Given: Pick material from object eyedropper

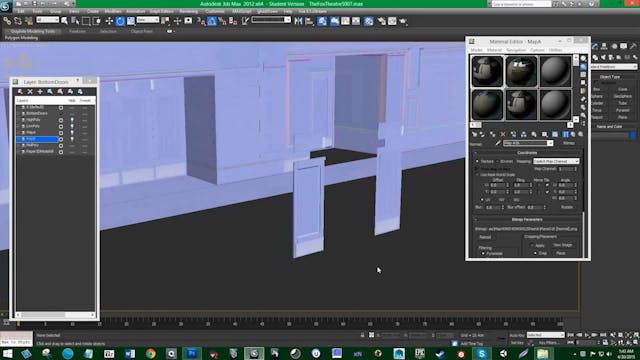Looking at the screenshot, I should click(498, 143).
